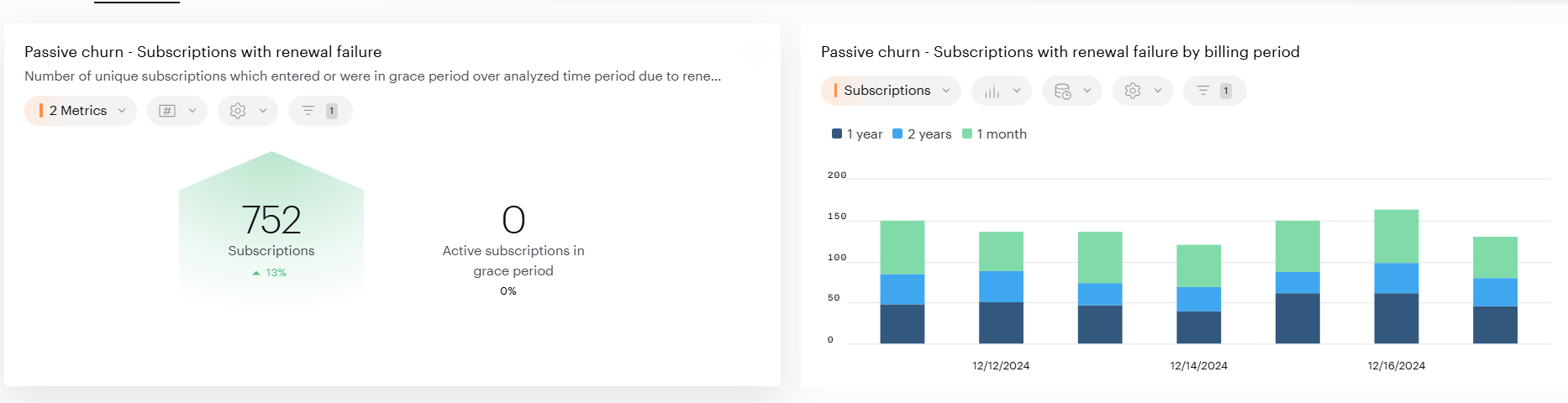Click the green 13% change indicator
This screenshot has height=403, width=1568.
click(x=270, y=273)
